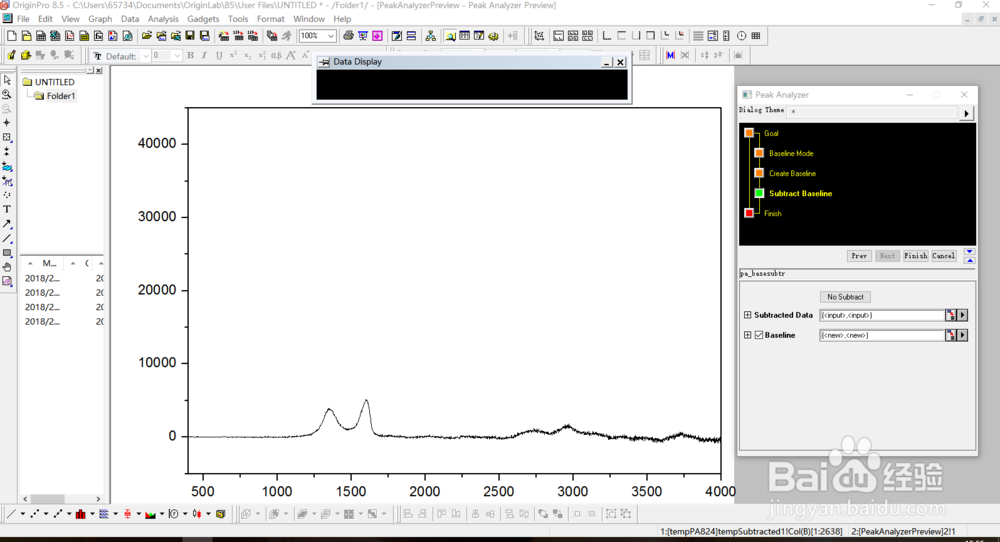Open the Subtracted Data flyout arrow
This screenshot has height=542, width=1000.
962,315
